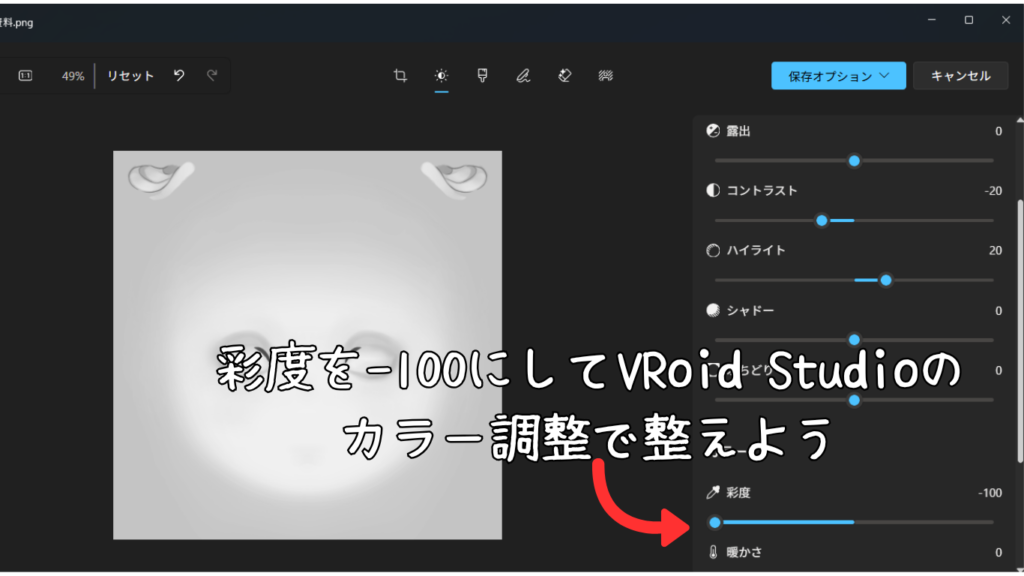Minimize the Photos window
This screenshot has height=576, width=1024.
pyautogui.click(x=932, y=20)
